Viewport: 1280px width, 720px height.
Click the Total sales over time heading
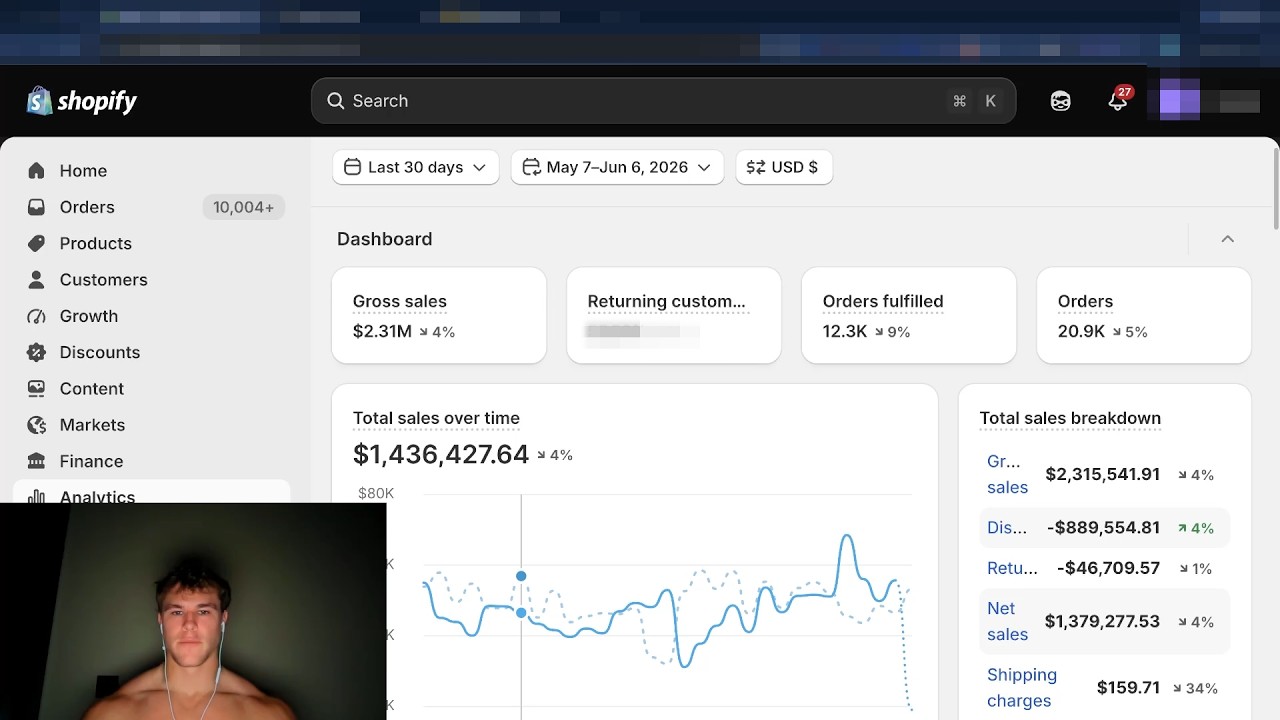(x=436, y=418)
